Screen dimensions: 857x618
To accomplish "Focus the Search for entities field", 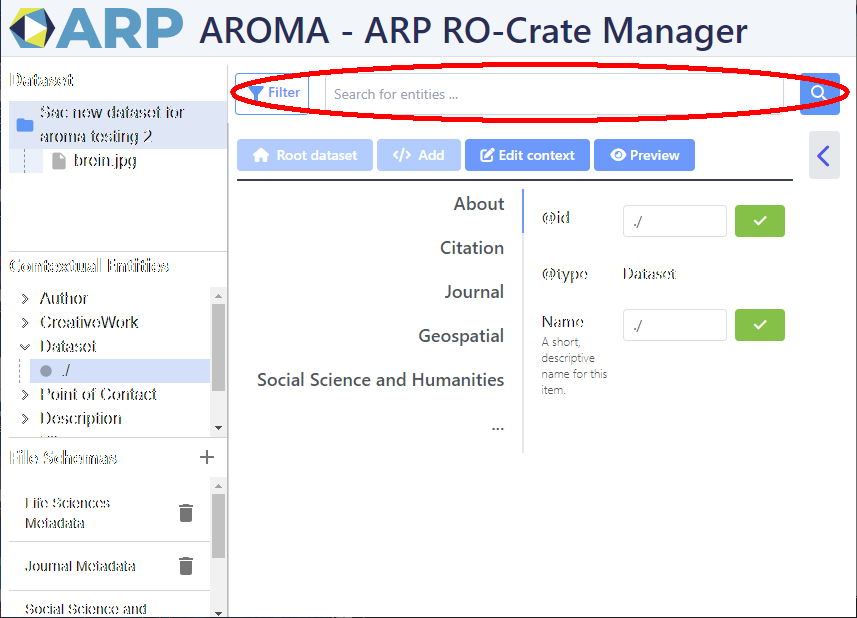I will (x=554, y=94).
